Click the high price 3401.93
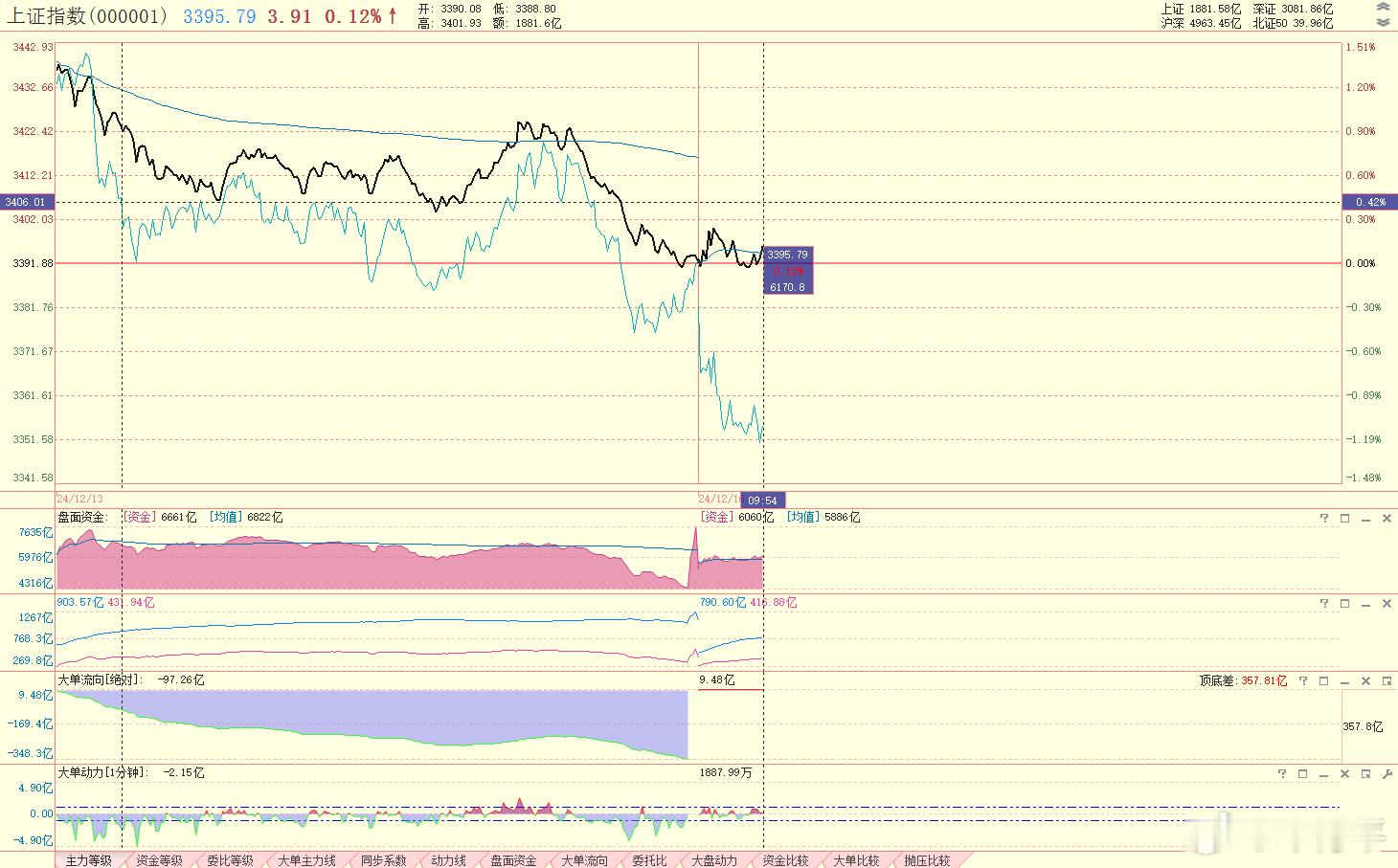This screenshot has width=1398, height=868. [x=459, y=23]
